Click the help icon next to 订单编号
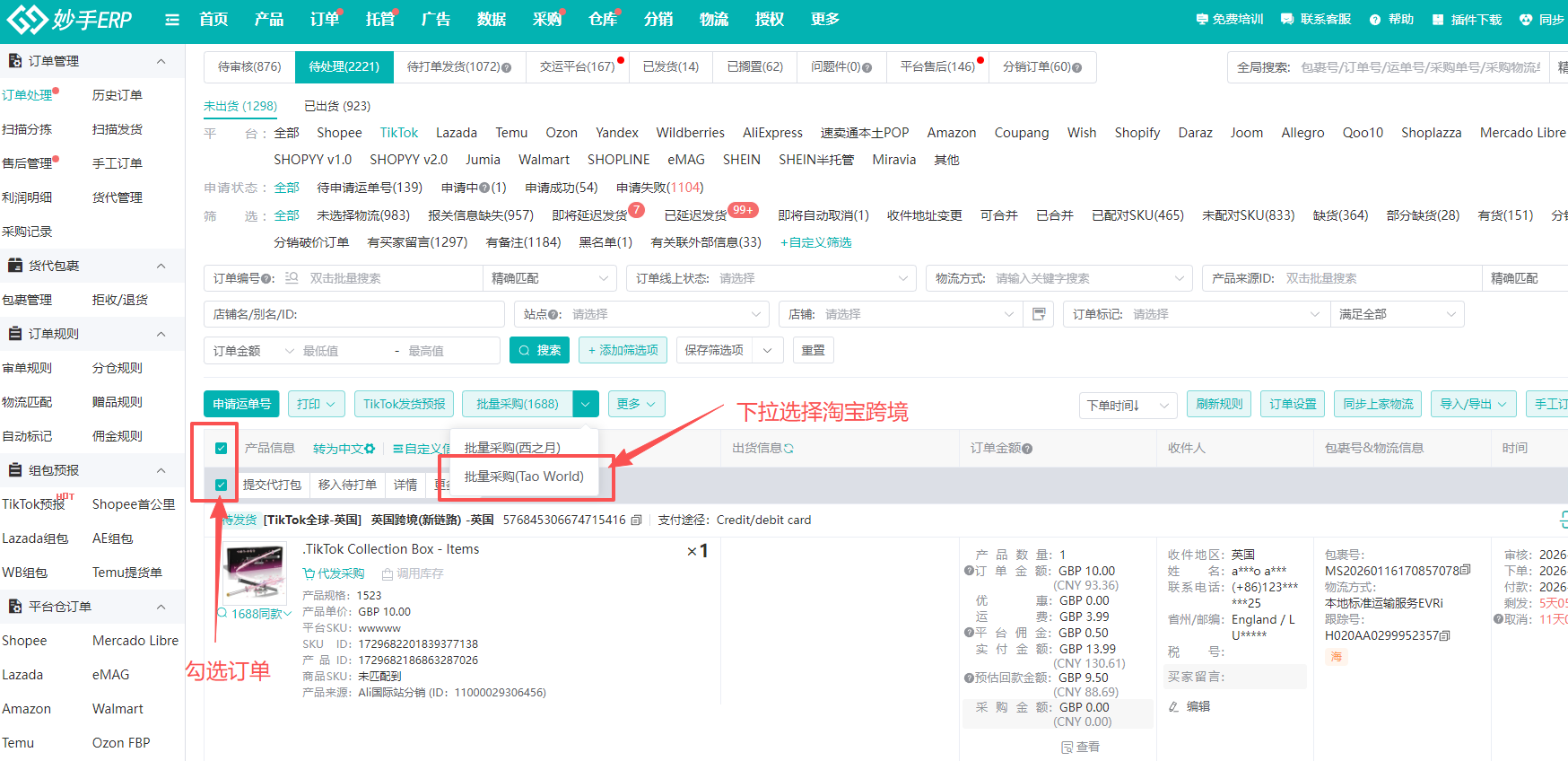This screenshot has width=1568, height=761. point(267,279)
